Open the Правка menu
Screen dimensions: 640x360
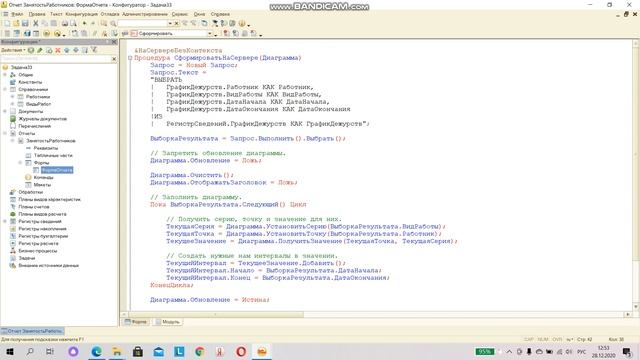(x=37, y=14)
